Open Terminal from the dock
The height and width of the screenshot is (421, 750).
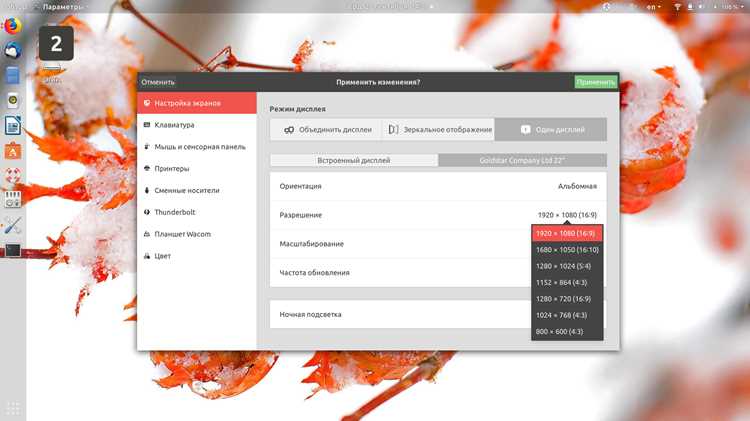coord(12,250)
